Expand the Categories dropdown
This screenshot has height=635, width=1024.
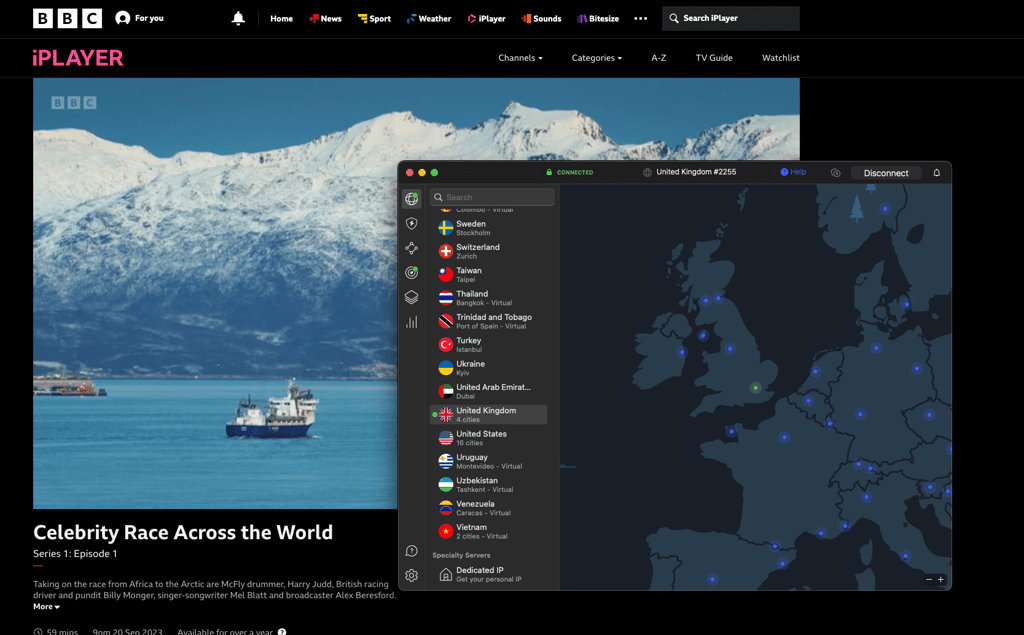coord(597,57)
